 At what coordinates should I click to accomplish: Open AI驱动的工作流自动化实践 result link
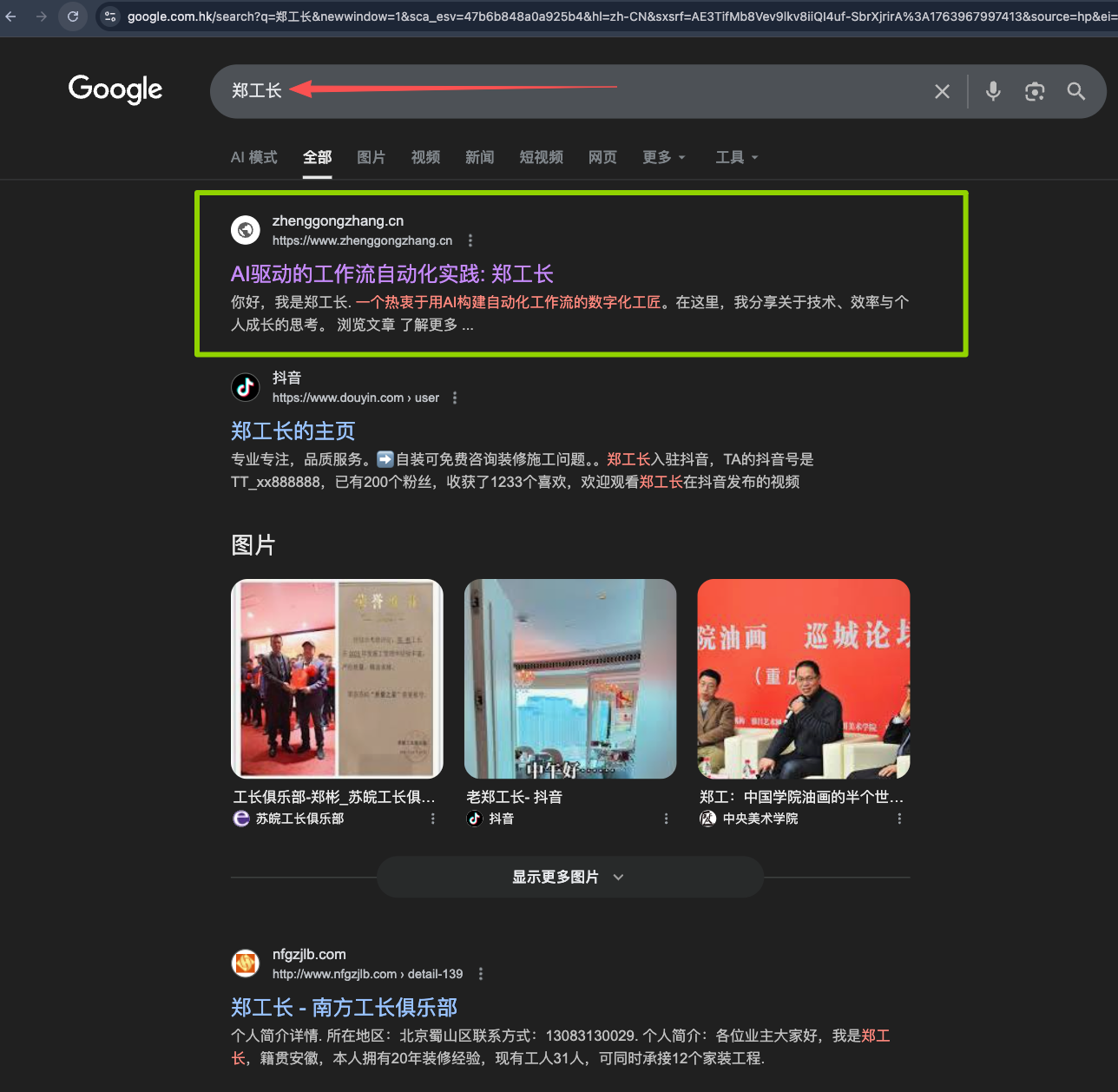point(391,274)
